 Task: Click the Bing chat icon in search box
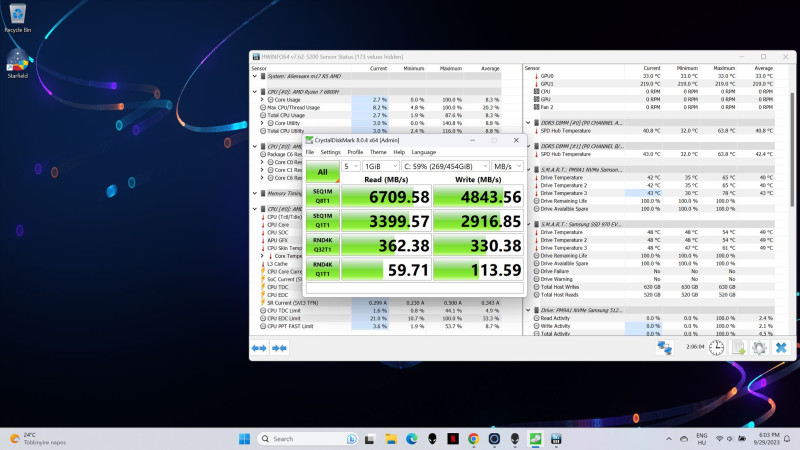point(352,439)
